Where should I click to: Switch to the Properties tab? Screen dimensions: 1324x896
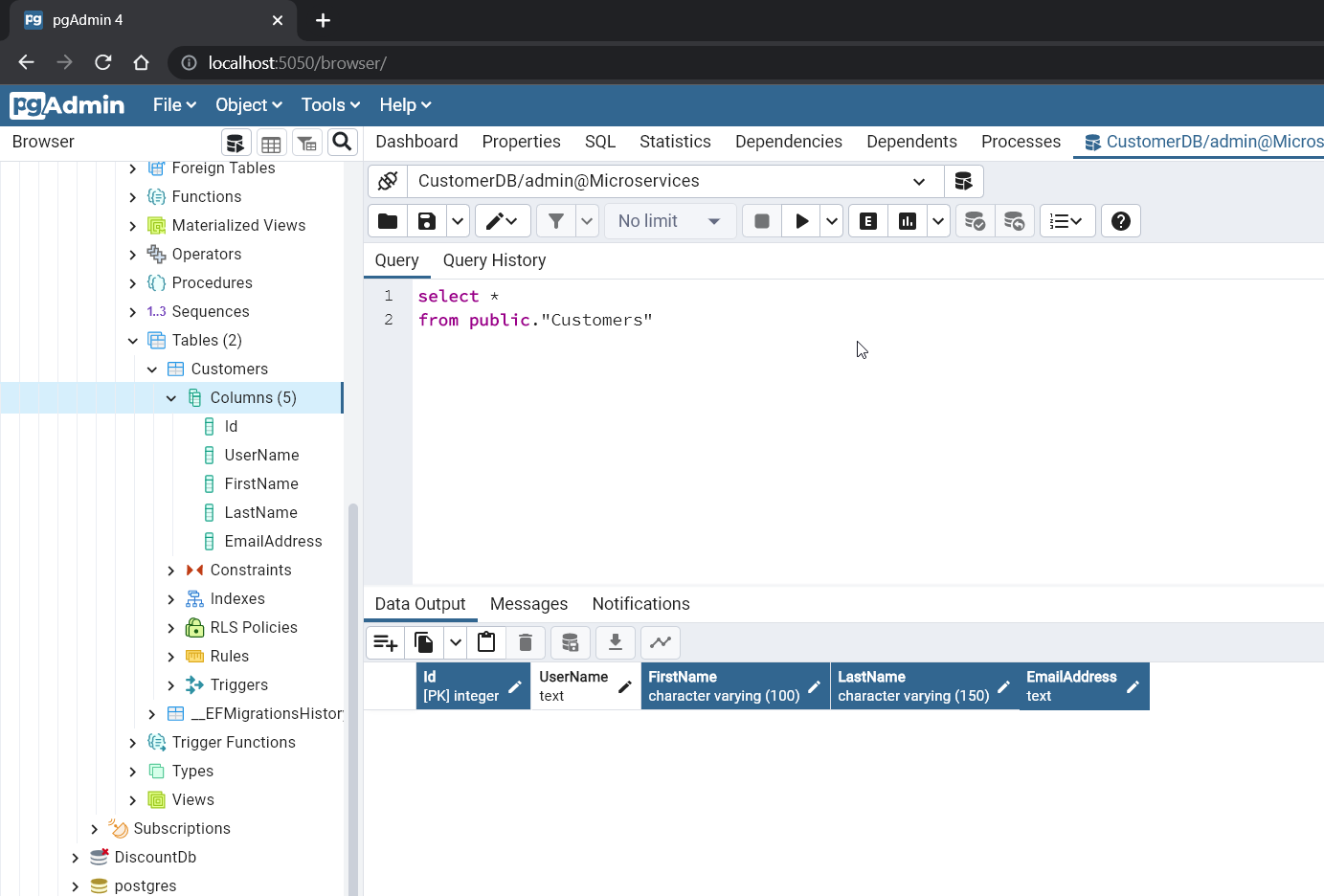coord(522,142)
